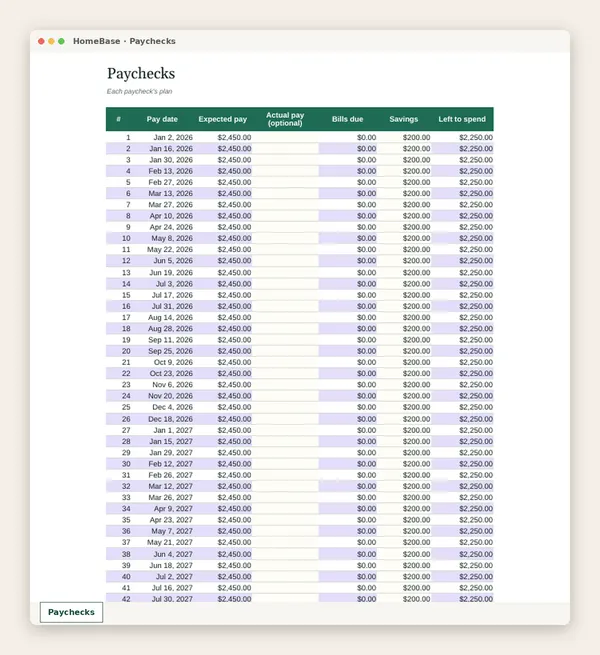Image resolution: width=600 pixels, height=655 pixels.
Task: Select the Jun 5, 2026 date cell
Action: click(x=163, y=261)
